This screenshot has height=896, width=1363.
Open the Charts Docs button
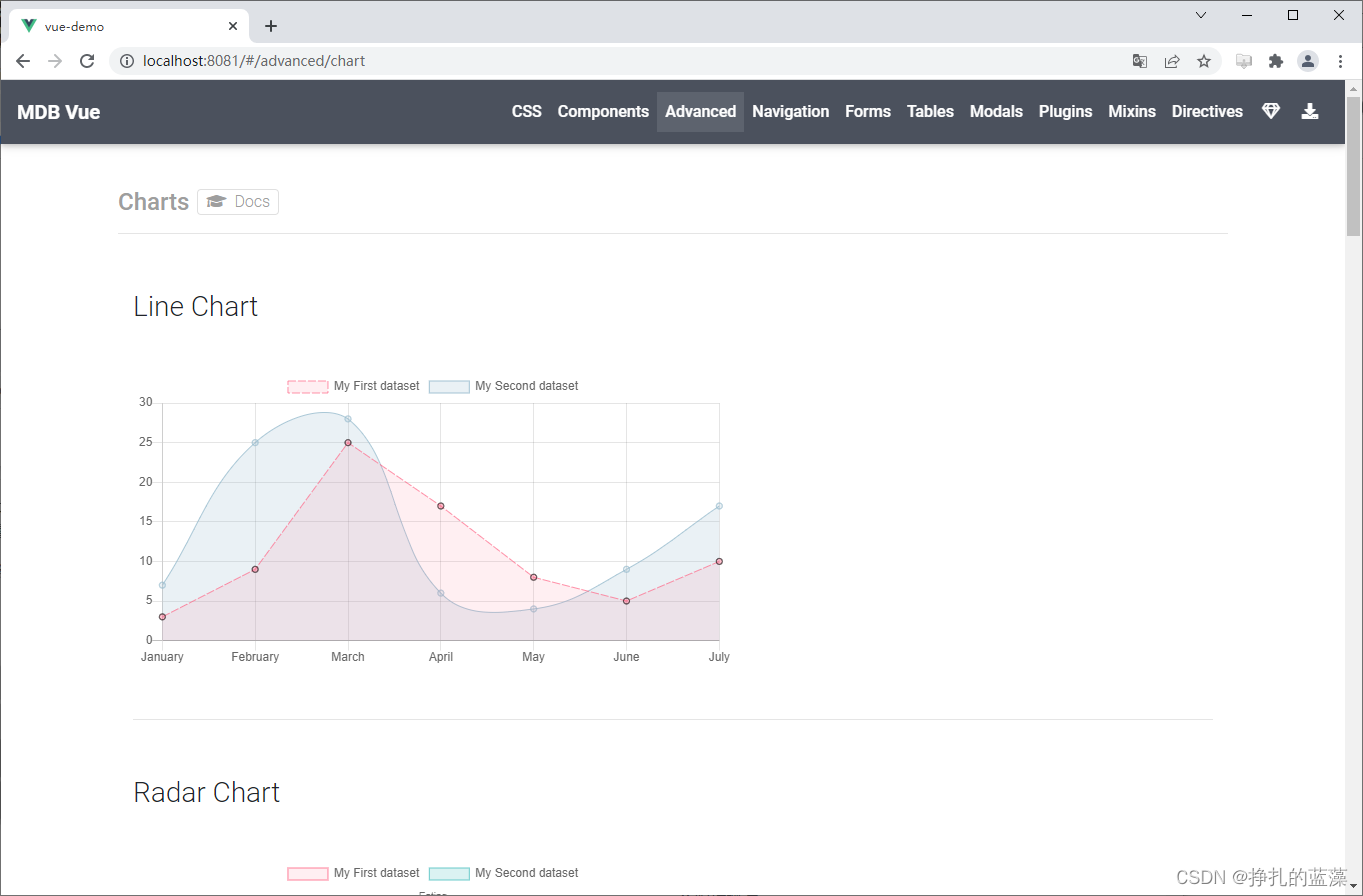click(x=238, y=202)
